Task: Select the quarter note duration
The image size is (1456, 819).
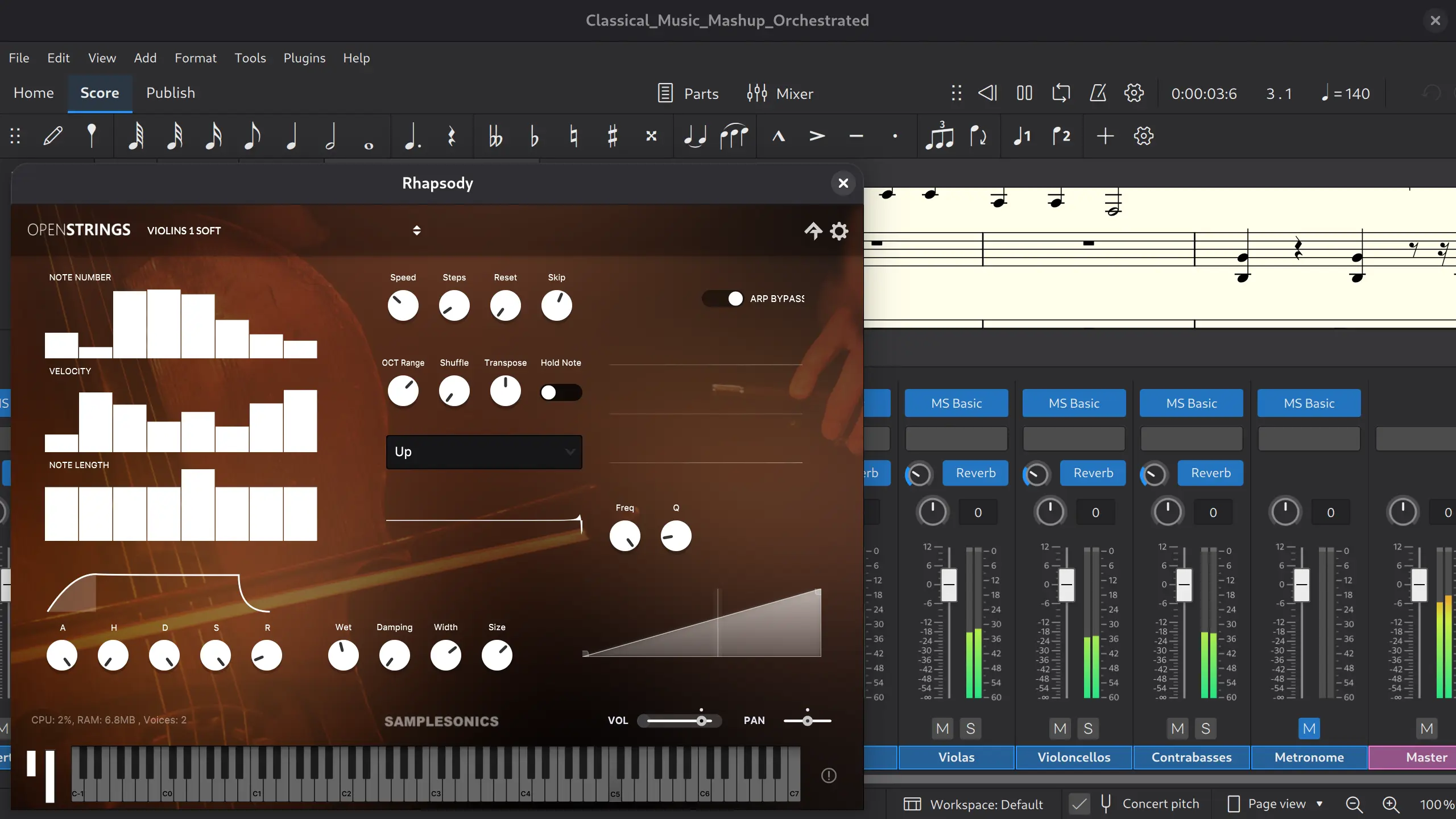Action: (291, 136)
